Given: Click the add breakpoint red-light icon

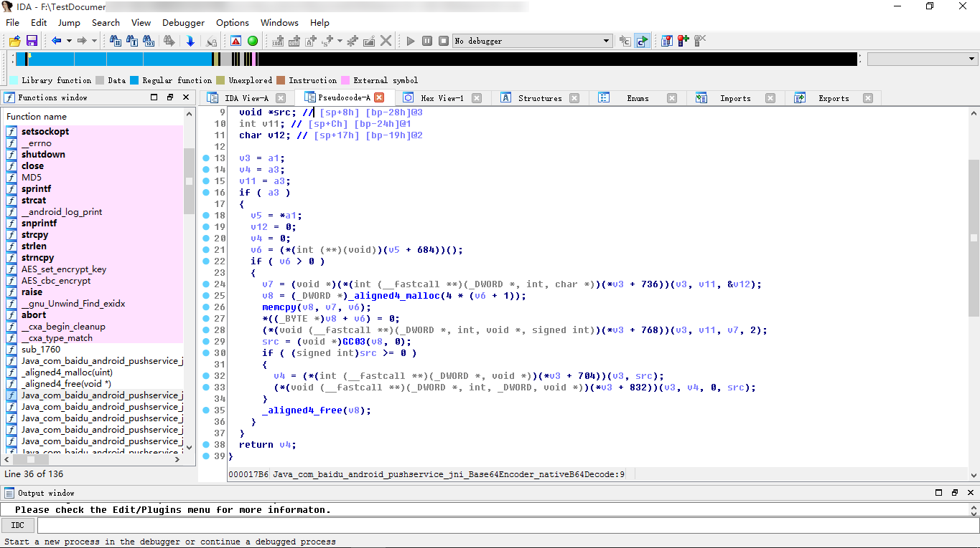Looking at the screenshot, I should pyautogui.click(x=683, y=41).
